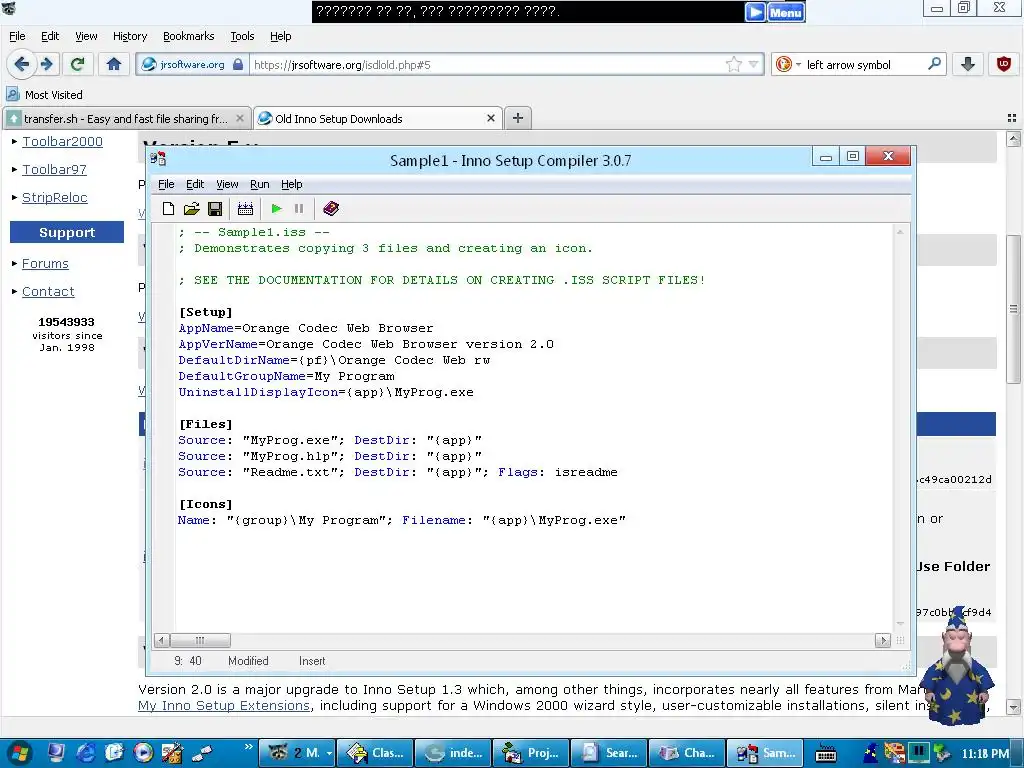Expand the quick launch overflow chevron
This screenshot has width=1024, height=768.
click(x=248, y=747)
